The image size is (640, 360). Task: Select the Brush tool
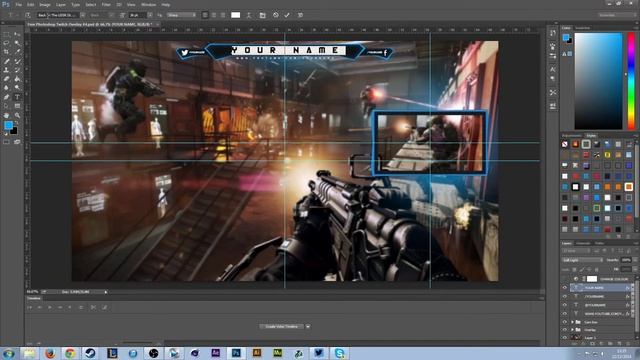click(x=17, y=61)
